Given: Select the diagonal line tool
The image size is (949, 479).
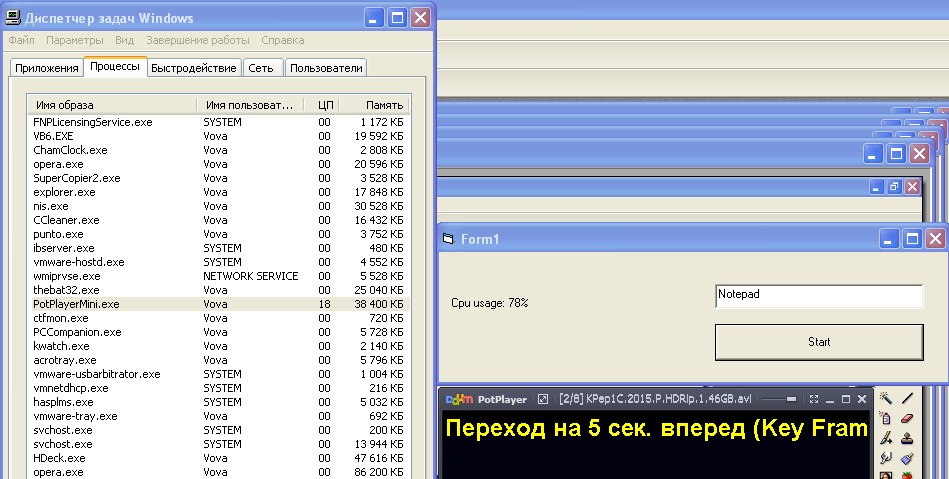Looking at the screenshot, I should [907, 398].
